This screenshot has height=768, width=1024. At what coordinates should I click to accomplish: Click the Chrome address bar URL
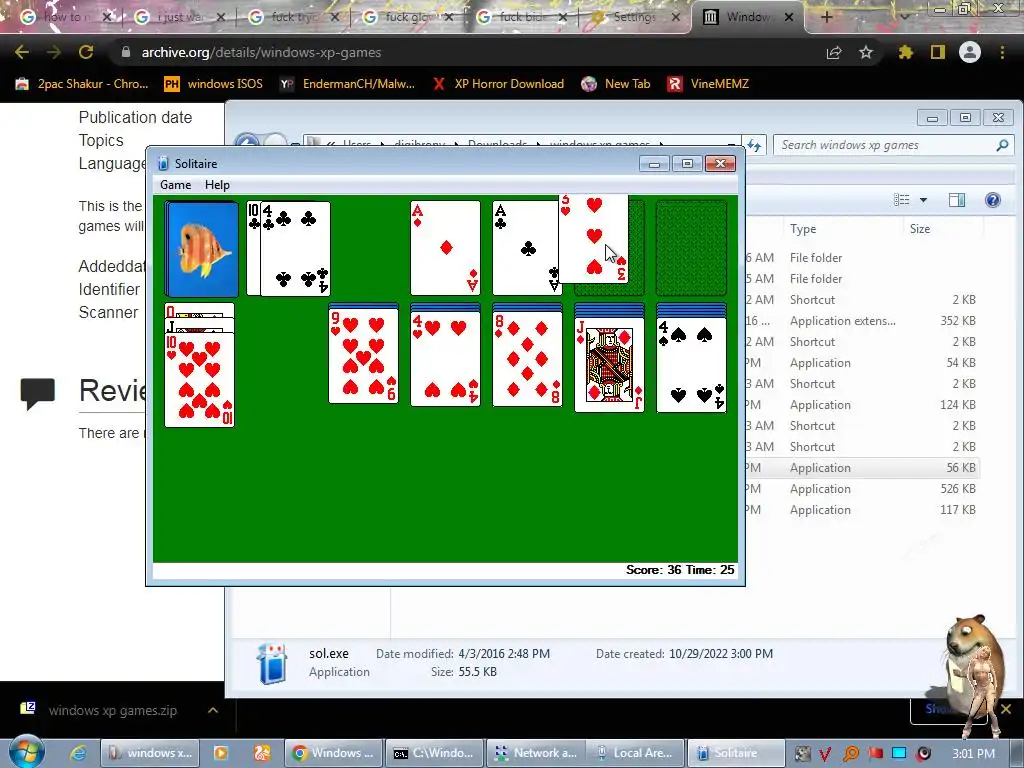coord(261,52)
